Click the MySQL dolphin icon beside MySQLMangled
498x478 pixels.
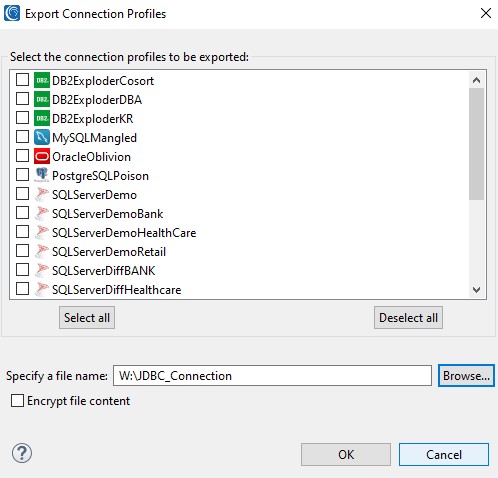(x=42, y=137)
